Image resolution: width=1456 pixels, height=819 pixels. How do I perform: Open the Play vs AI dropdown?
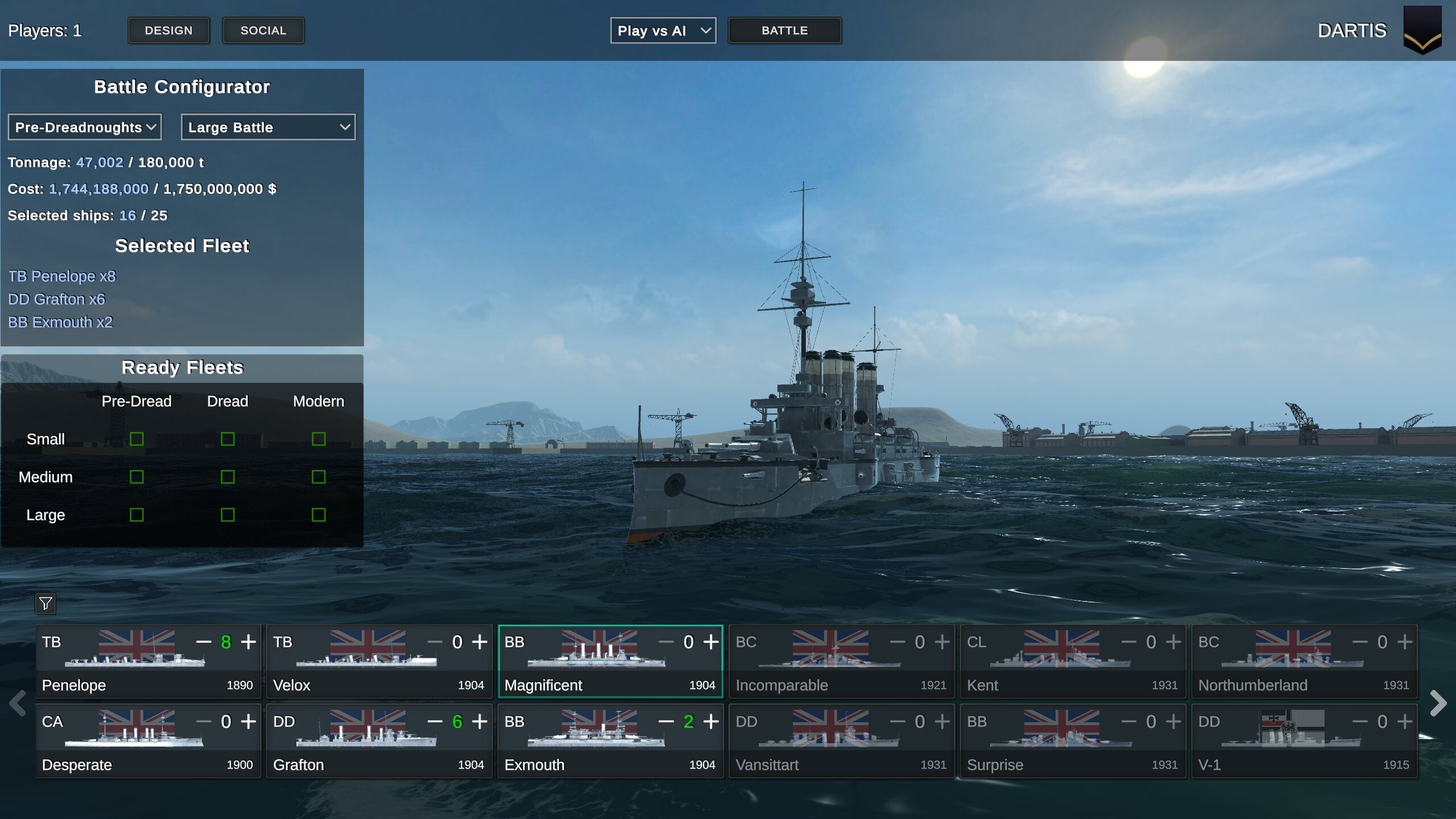(663, 30)
